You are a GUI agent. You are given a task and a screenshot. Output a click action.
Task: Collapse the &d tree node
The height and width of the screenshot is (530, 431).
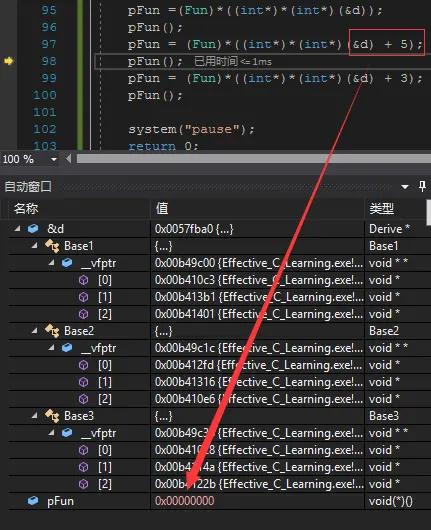pos(17,229)
